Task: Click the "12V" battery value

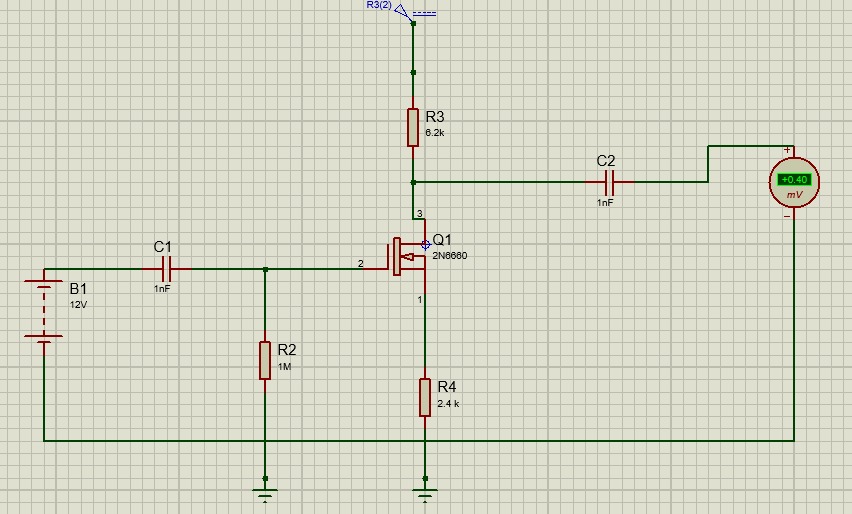Action: point(78,305)
